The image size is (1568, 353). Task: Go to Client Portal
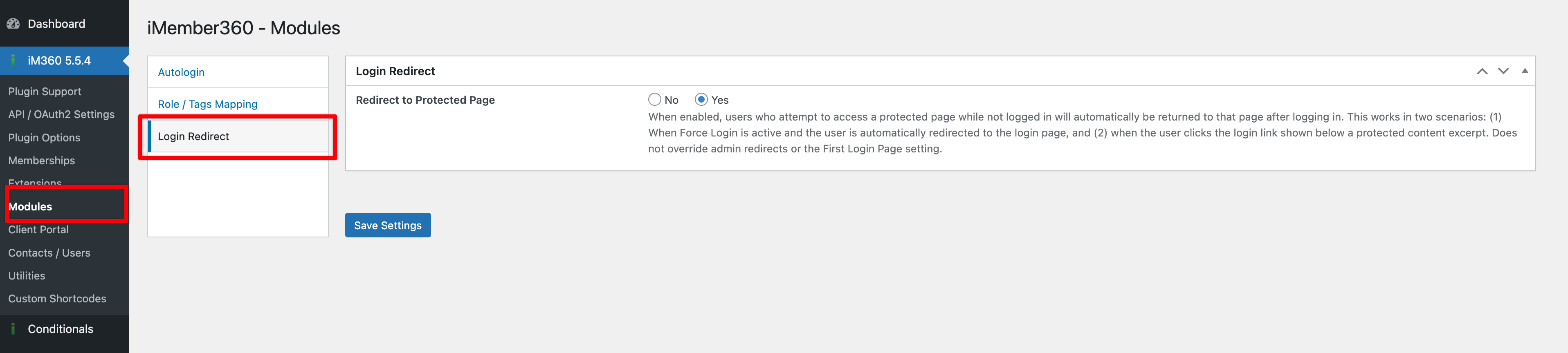point(38,230)
